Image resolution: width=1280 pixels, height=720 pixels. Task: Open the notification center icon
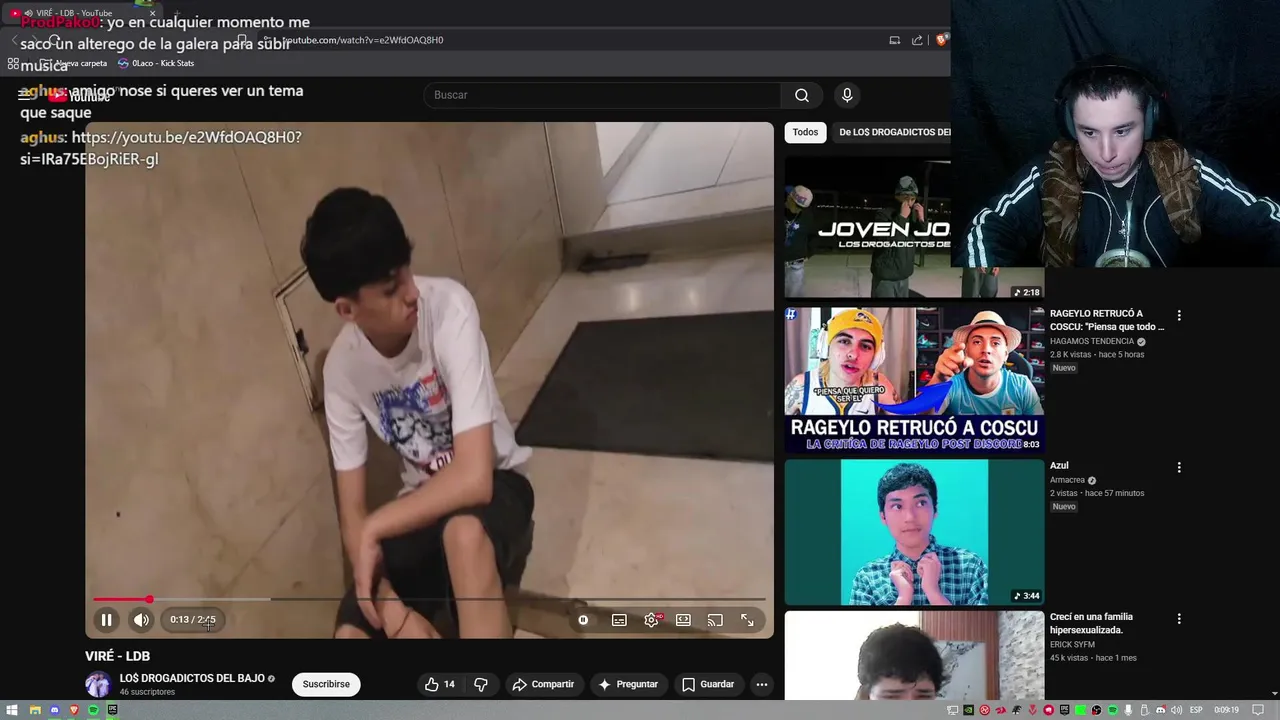(x=1258, y=710)
